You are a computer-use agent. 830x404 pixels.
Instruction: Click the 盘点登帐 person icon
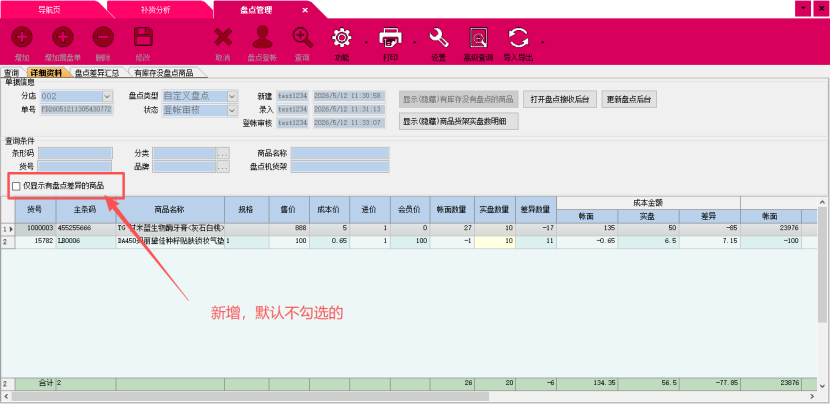pyautogui.click(x=263, y=38)
